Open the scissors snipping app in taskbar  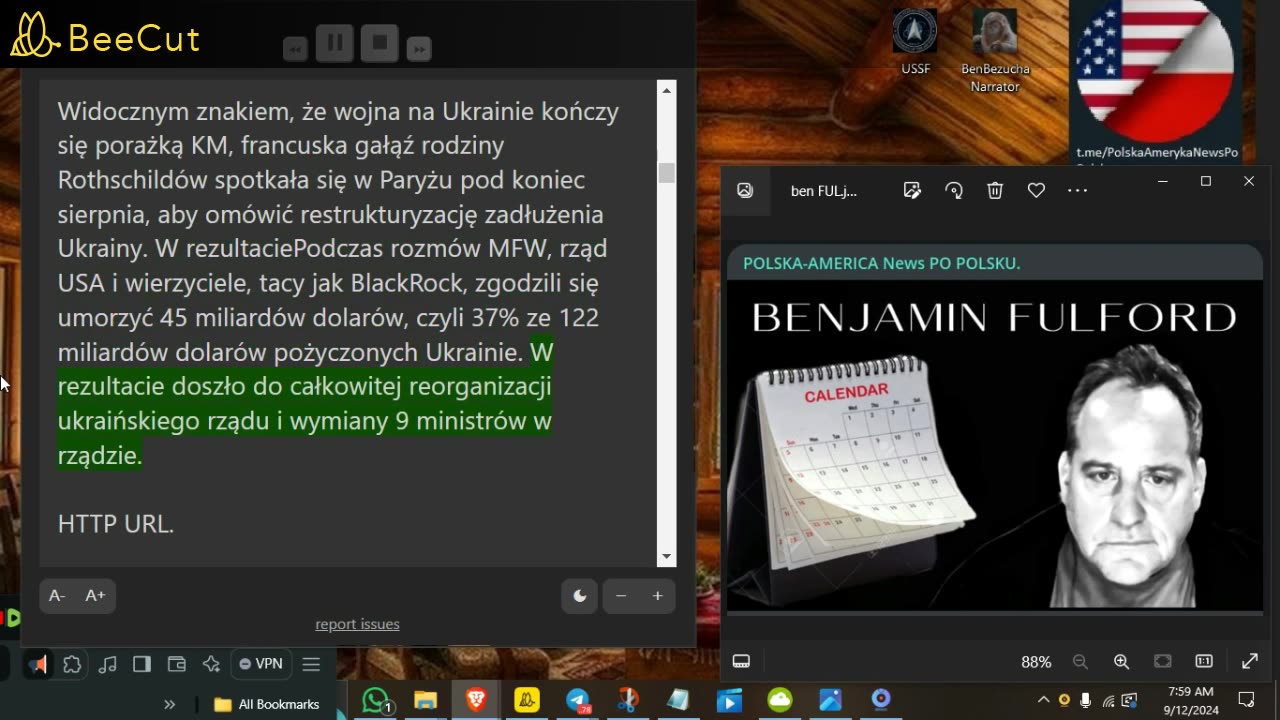point(628,700)
